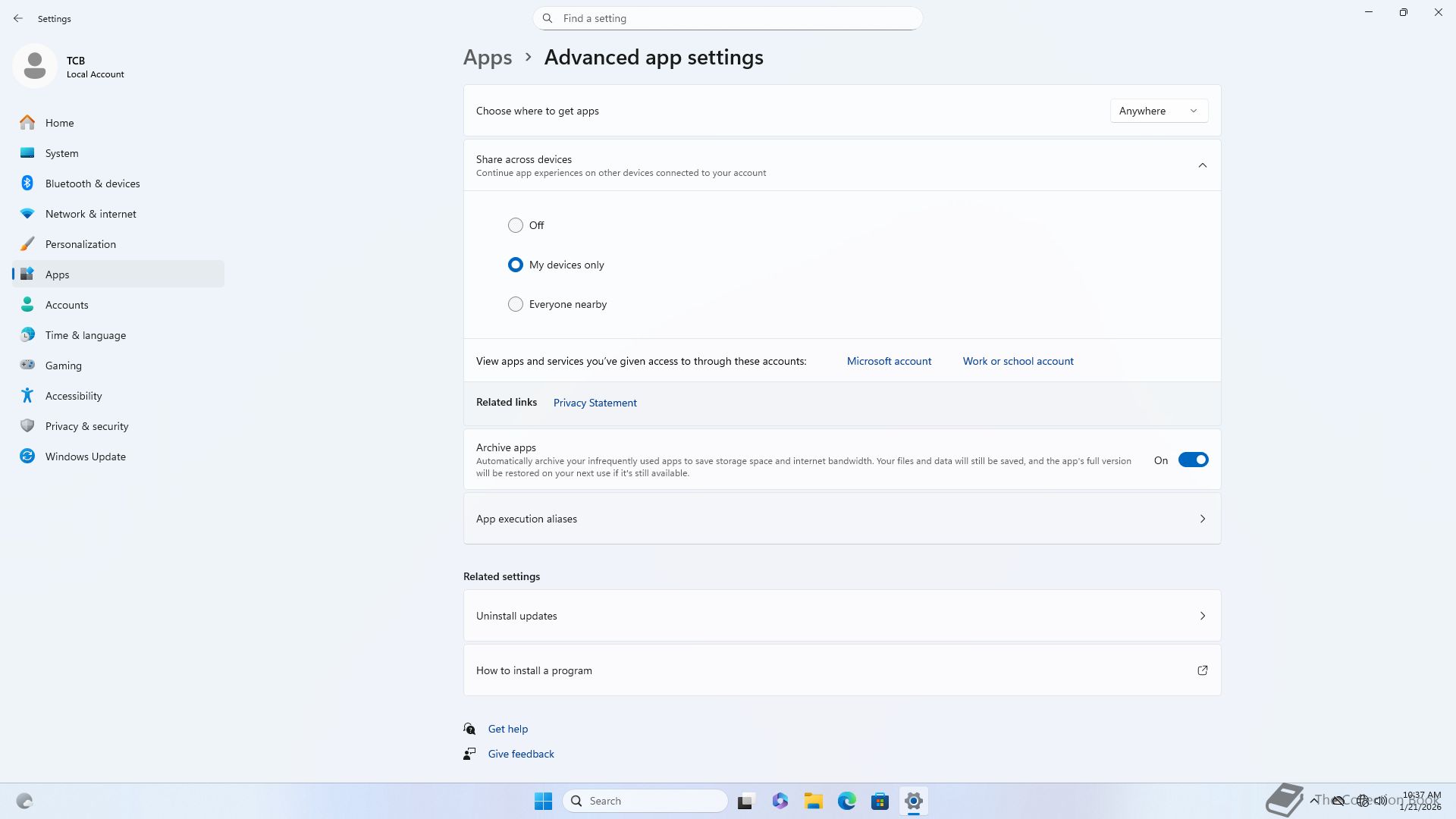The width and height of the screenshot is (1456, 819).
Task: Click the Personalization paintbrush icon
Action: pyautogui.click(x=27, y=244)
